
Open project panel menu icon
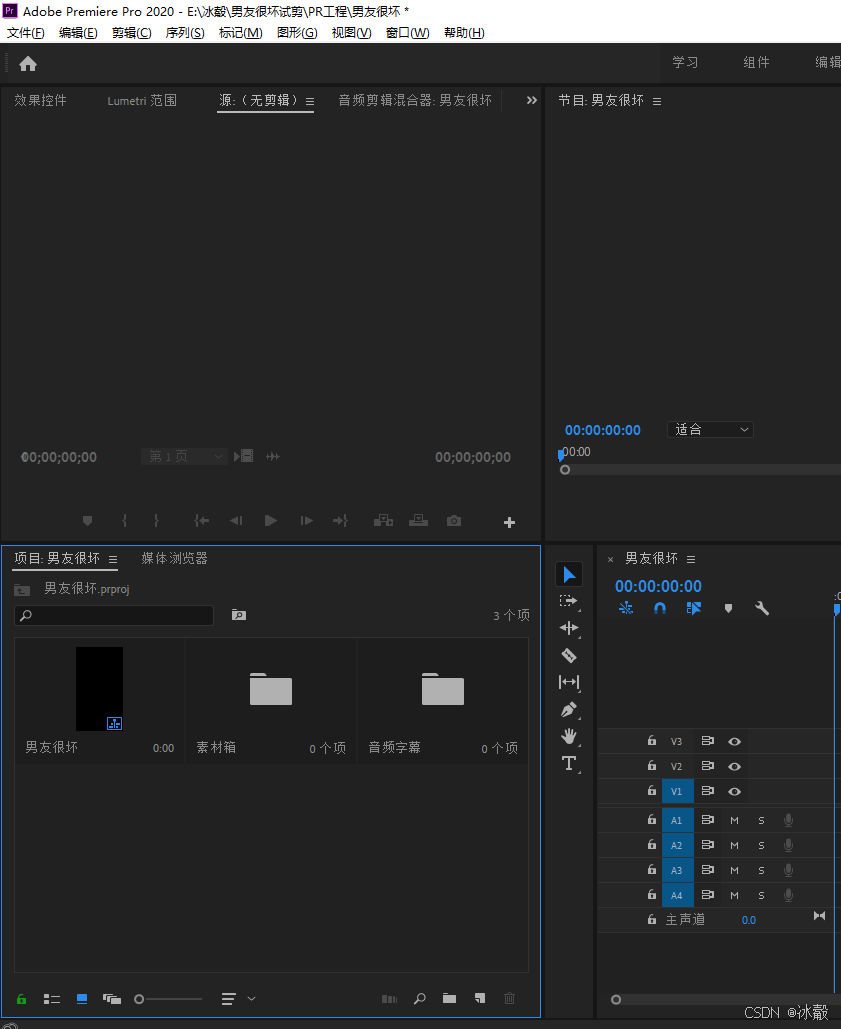coord(113,560)
